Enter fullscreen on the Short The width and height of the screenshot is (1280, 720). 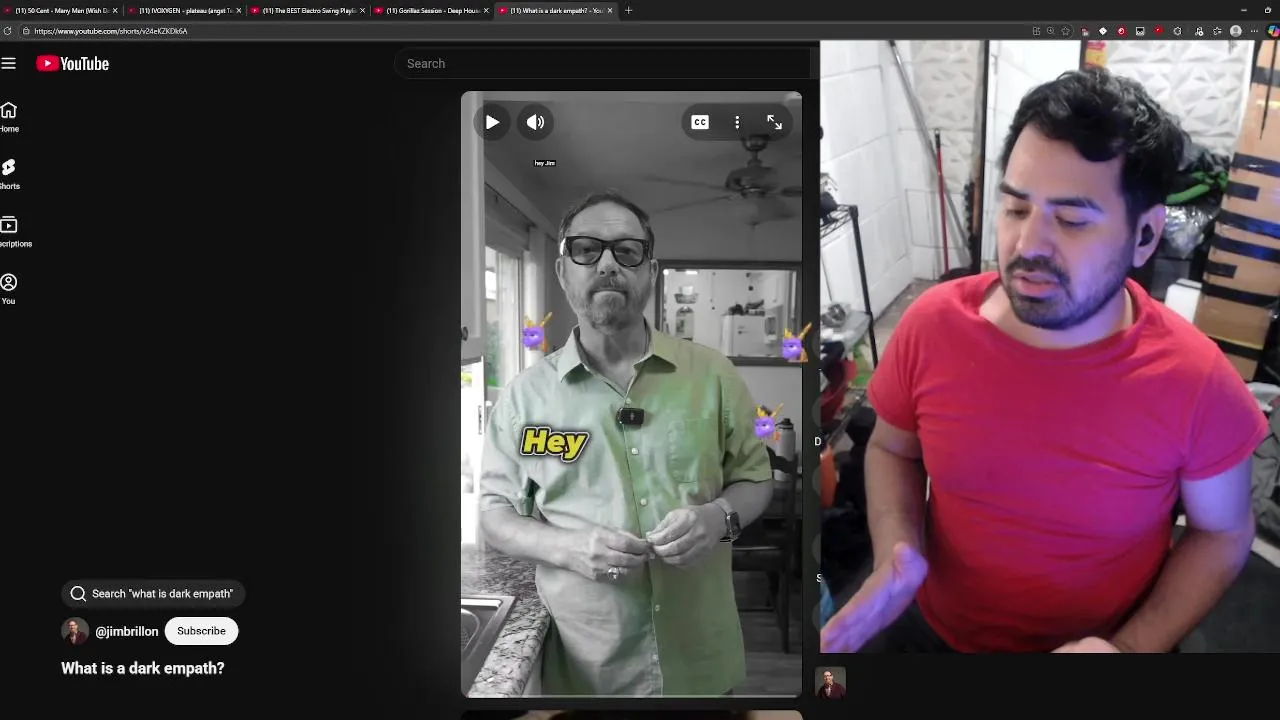click(x=774, y=122)
